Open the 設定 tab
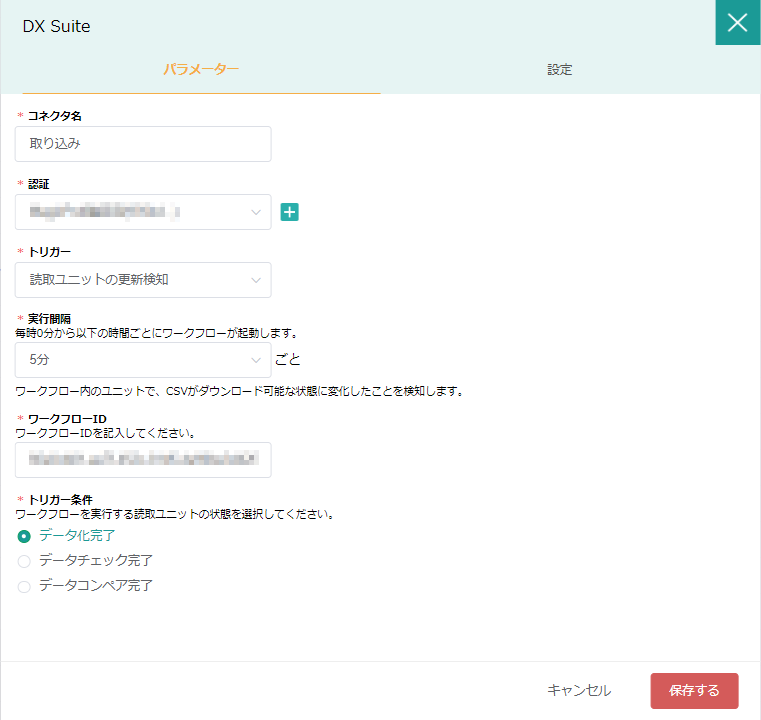 [560, 70]
